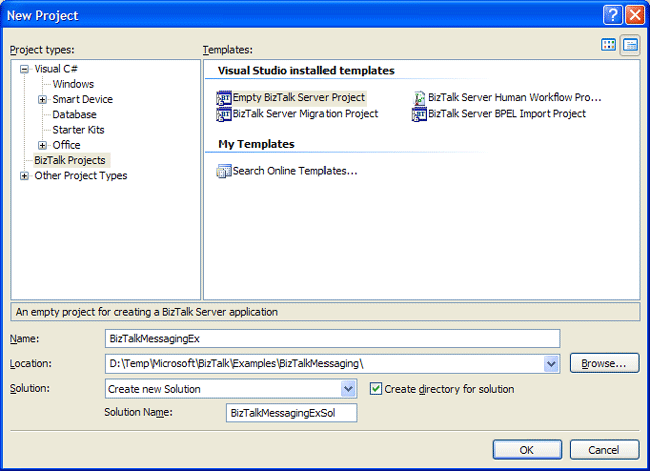Screen dimensions: 650x471
Task: Select Starter Kits project type
Action: click(x=78, y=130)
